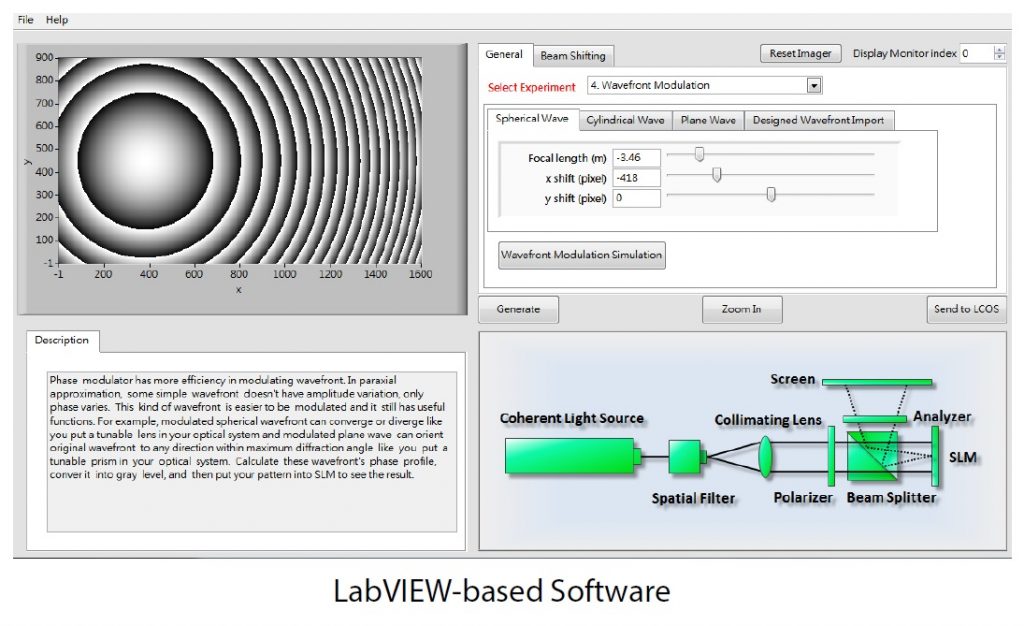Adjust the x shift slider handle
1024x626 pixels.
coord(716,177)
